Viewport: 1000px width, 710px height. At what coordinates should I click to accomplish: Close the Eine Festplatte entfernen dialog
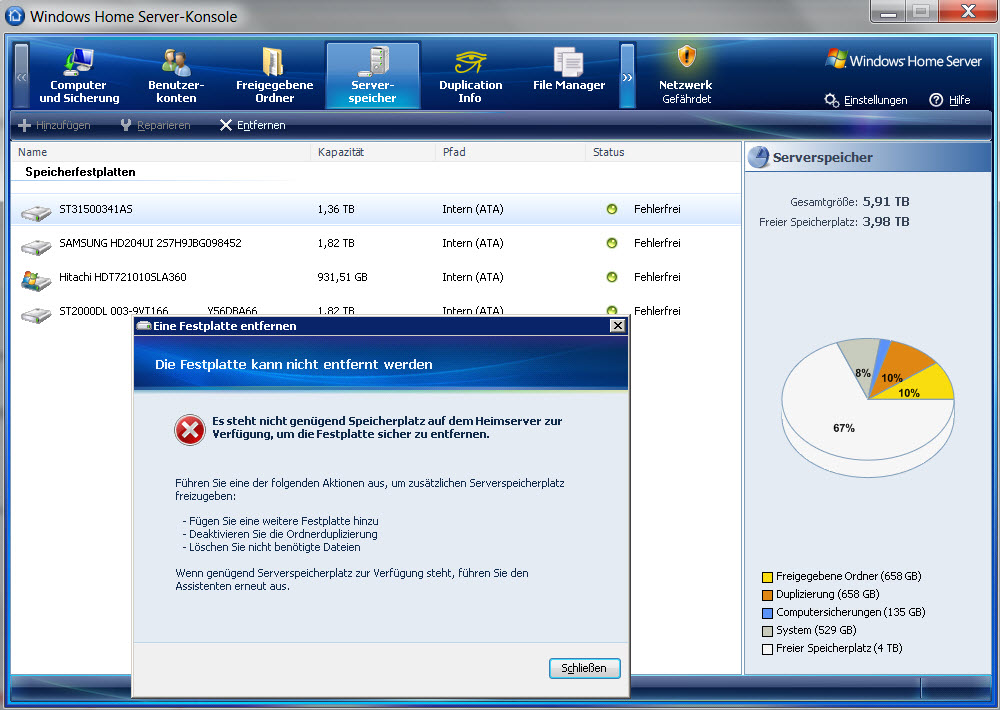click(x=617, y=326)
